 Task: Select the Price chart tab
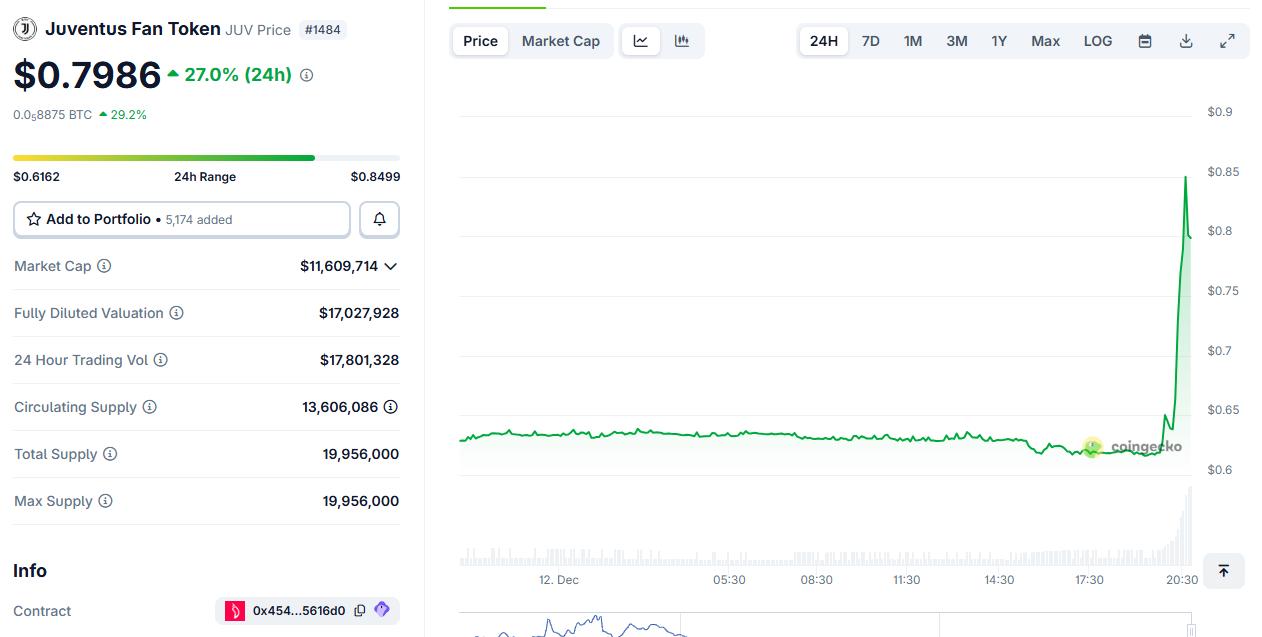coord(480,41)
